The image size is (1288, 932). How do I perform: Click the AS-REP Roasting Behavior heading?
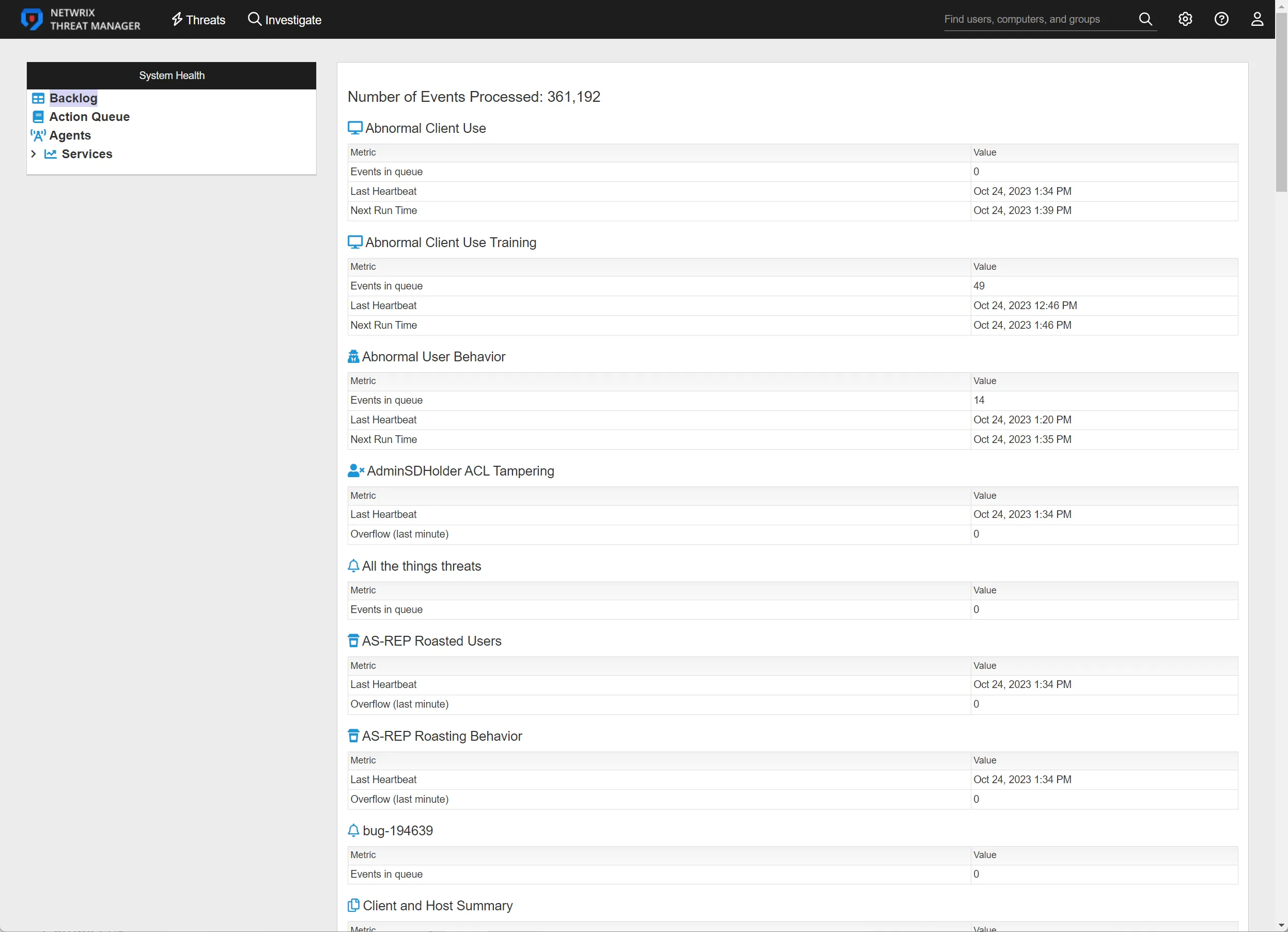point(442,736)
